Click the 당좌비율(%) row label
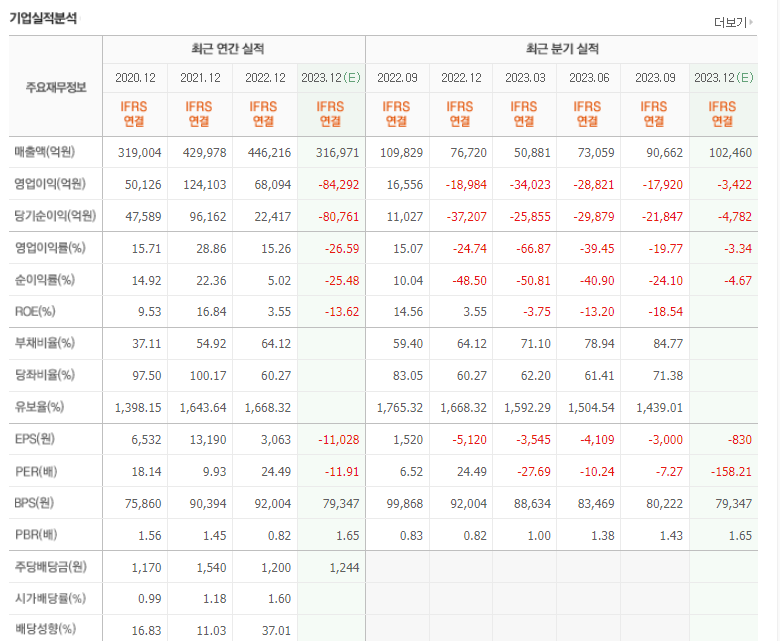Screen dimensions: 780x641 [45, 375]
